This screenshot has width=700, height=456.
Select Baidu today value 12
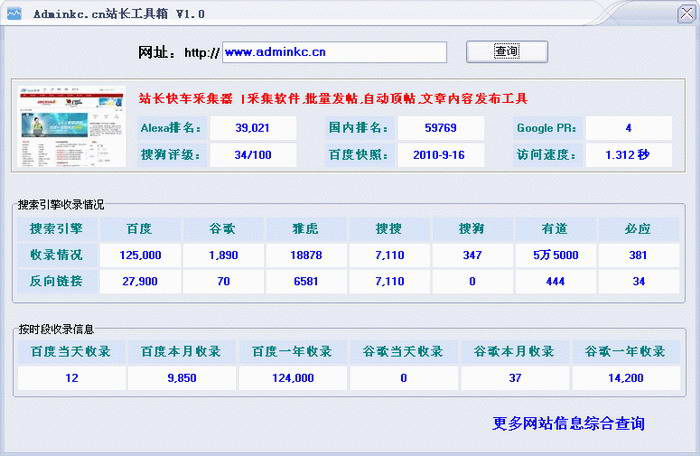(x=71, y=378)
